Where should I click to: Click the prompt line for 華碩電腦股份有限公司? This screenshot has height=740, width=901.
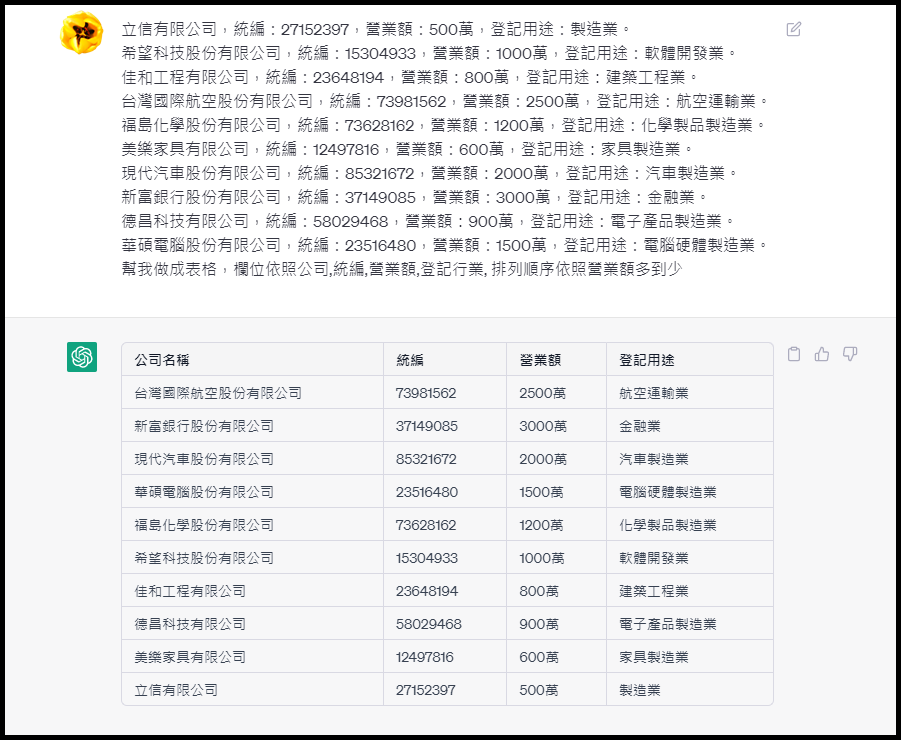click(445, 245)
